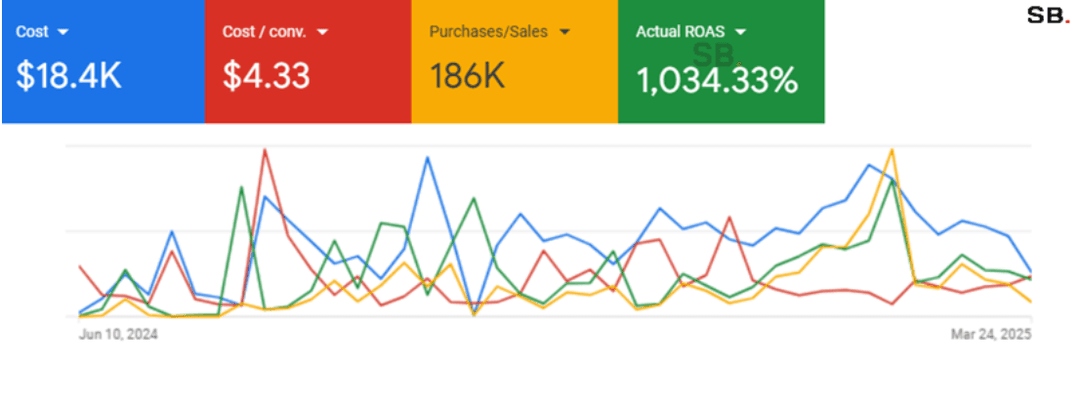Click the Mar 24, 2025 end date label
This screenshot has width=1080, height=400.
[990, 336]
